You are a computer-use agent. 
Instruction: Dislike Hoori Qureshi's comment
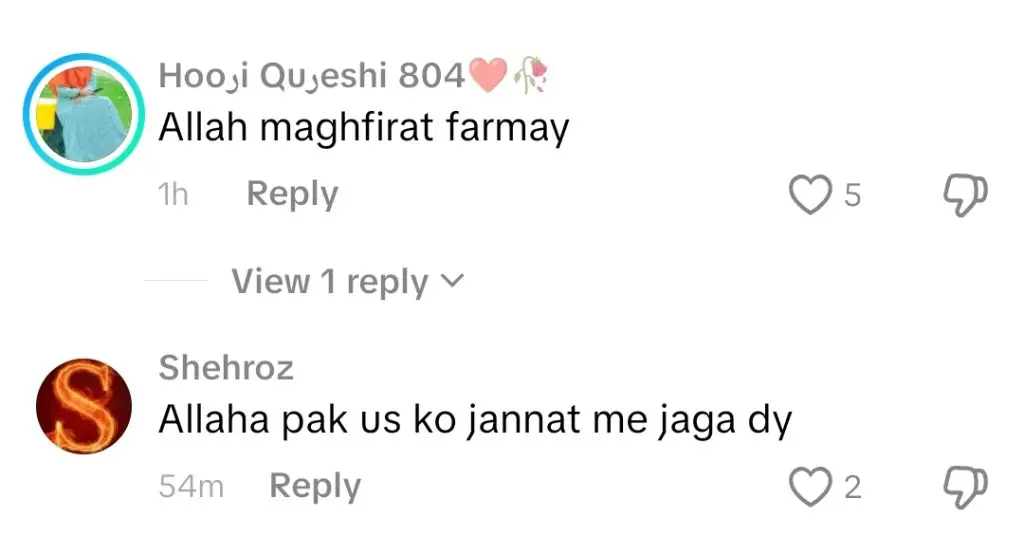965,195
